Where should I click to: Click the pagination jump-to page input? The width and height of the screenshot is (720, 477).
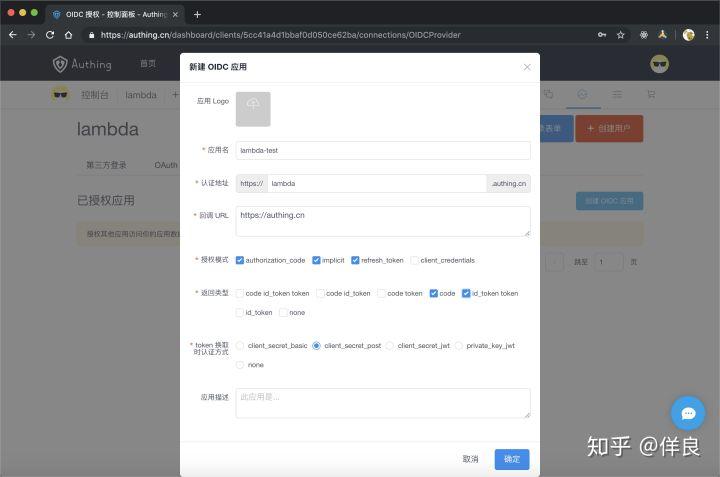coord(608,262)
